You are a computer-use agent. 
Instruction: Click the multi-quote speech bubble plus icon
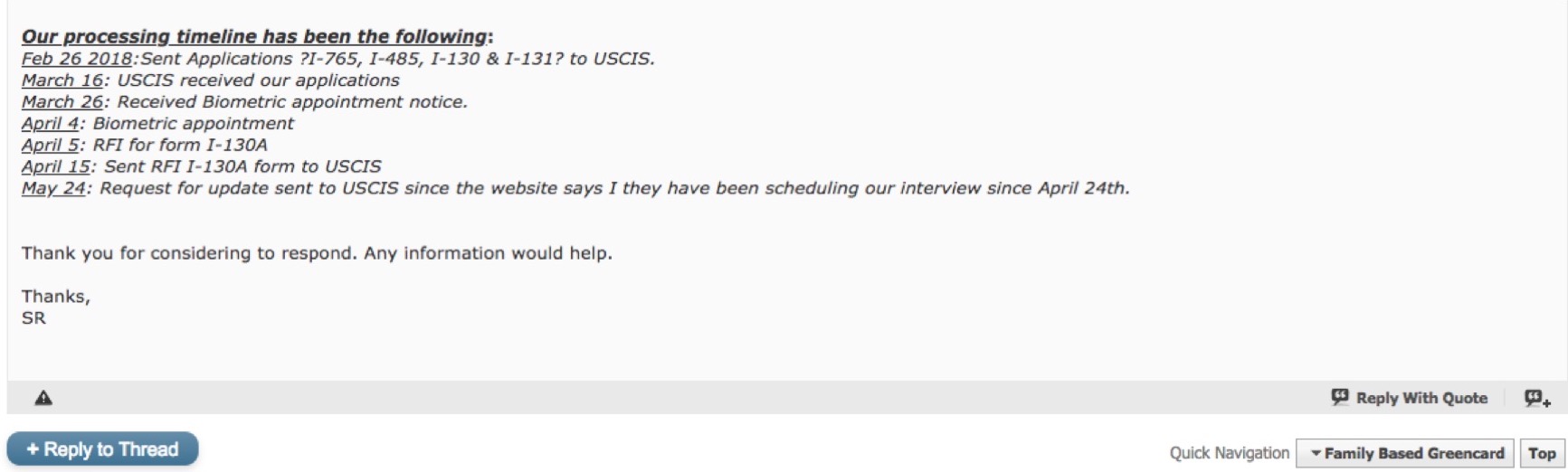(x=1536, y=398)
